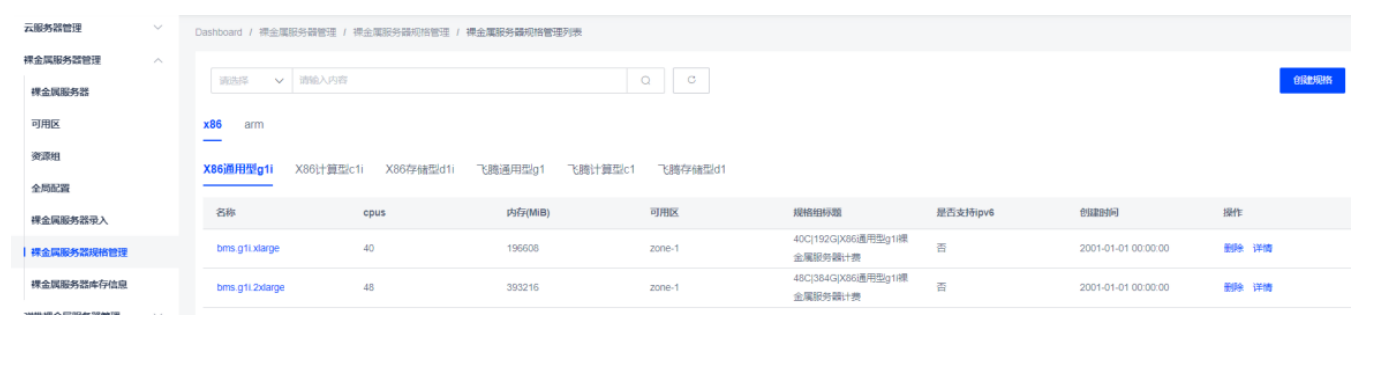1380x388 pixels.
Task: Click the 是否支持ipv6 column header
Action: (965, 213)
